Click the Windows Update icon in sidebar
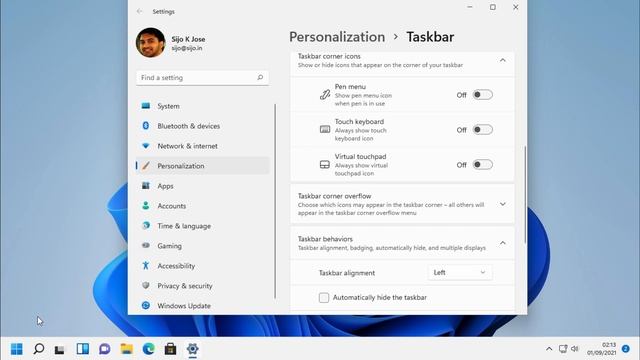Screen dimensions: 640x360 coord(146,305)
